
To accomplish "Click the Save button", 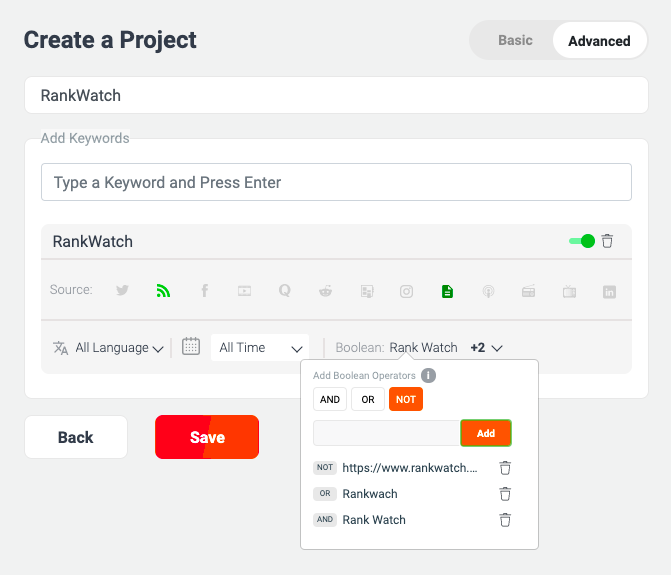I will pyautogui.click(x=207, y=437).
